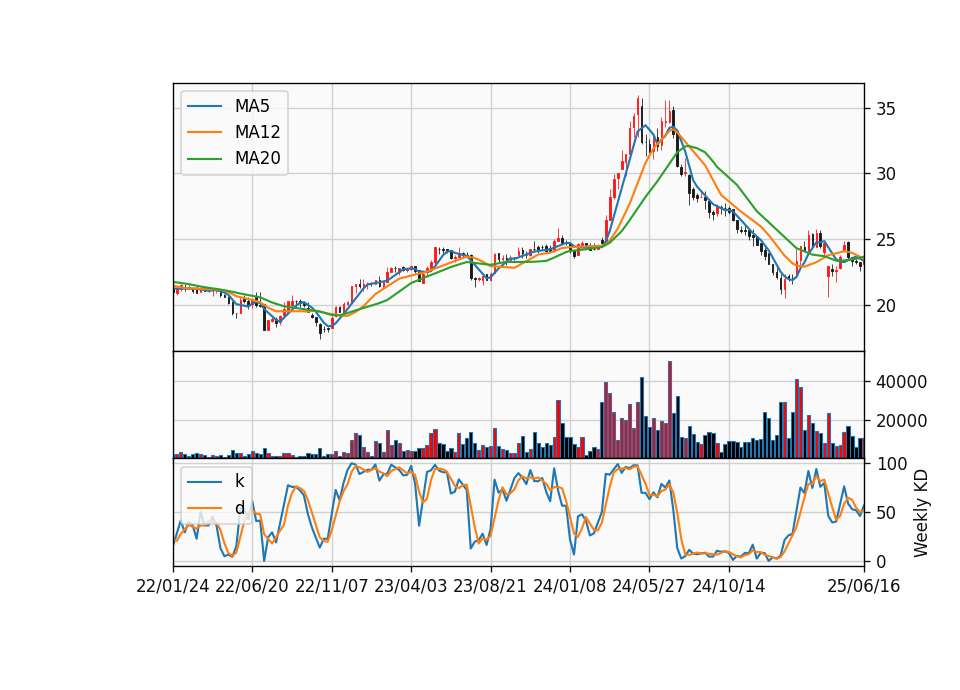
Task: Click the orange d legend line sample
Action: (204, 508)
